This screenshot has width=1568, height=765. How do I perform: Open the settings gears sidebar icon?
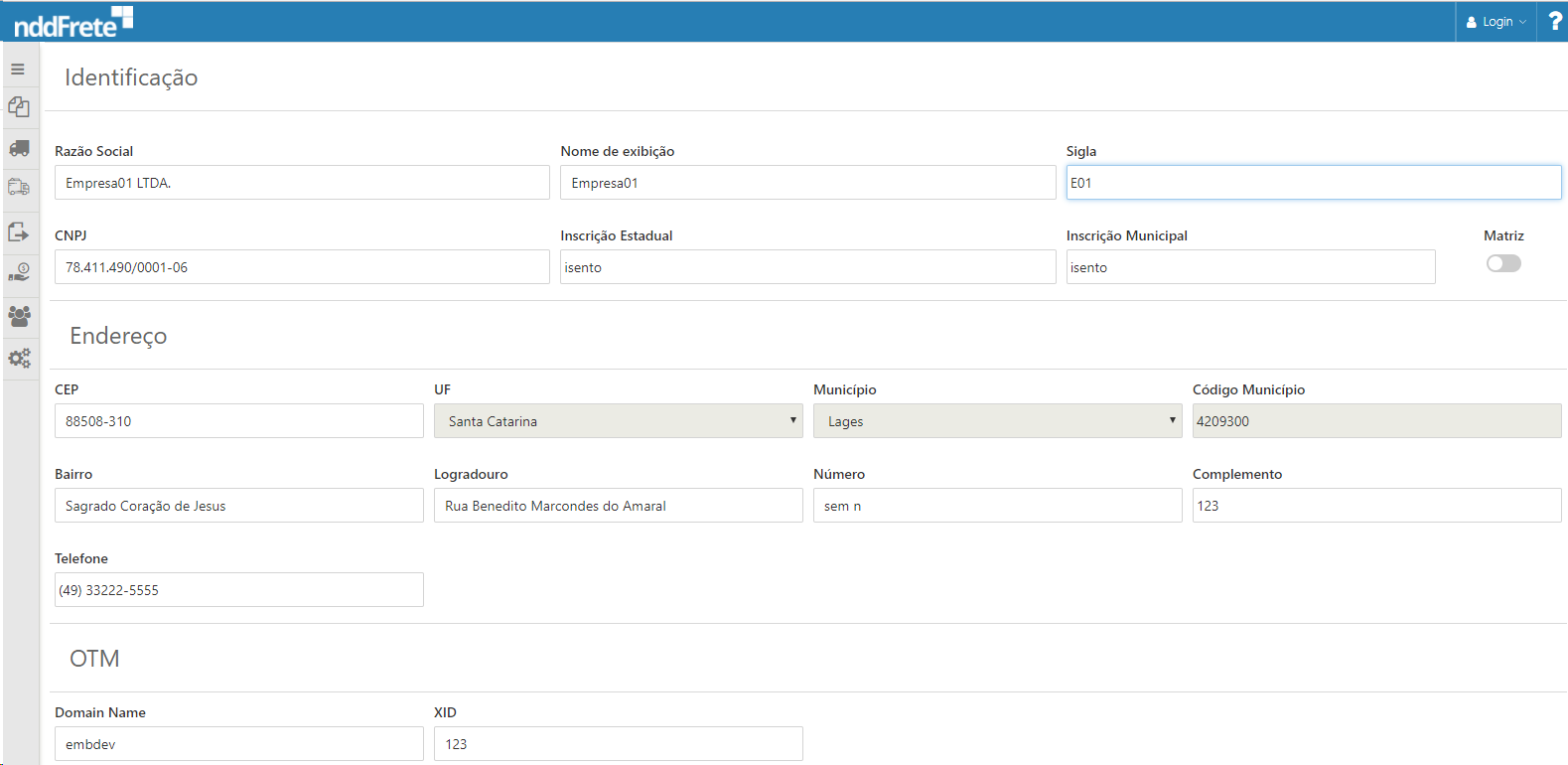(x=19, y=358)
